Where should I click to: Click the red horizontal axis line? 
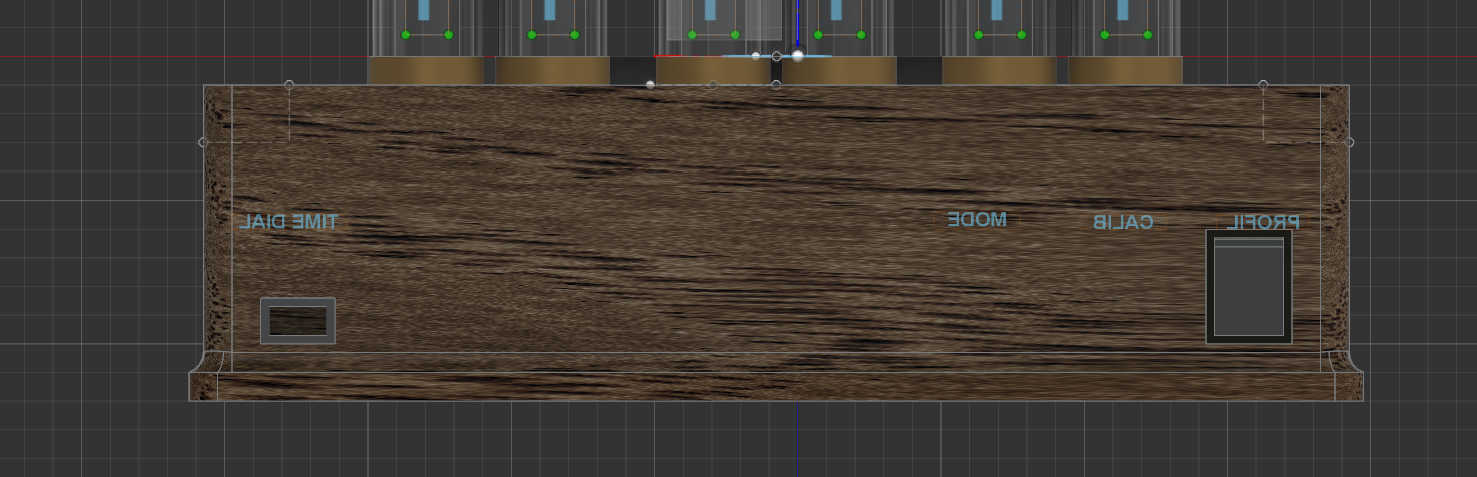[x=100, y=57]
